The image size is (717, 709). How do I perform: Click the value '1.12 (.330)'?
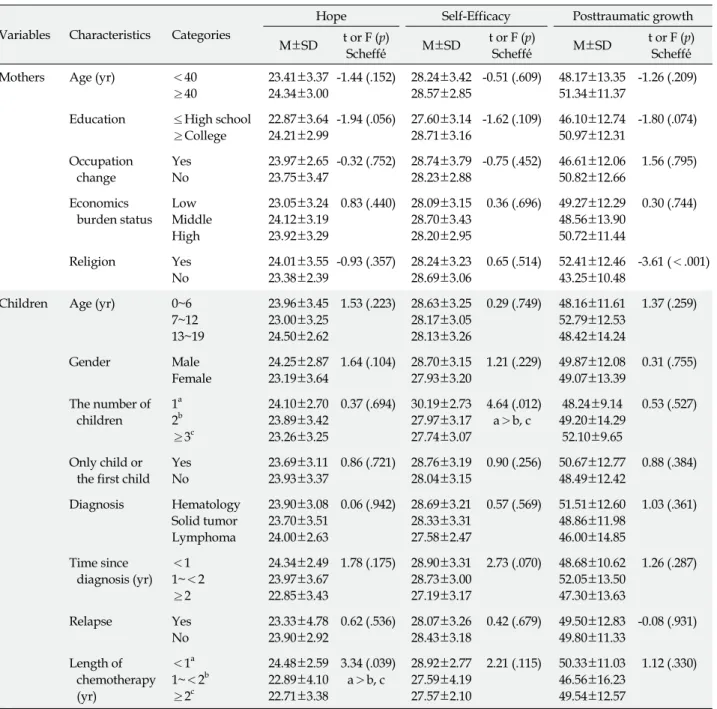click(669, 664)
